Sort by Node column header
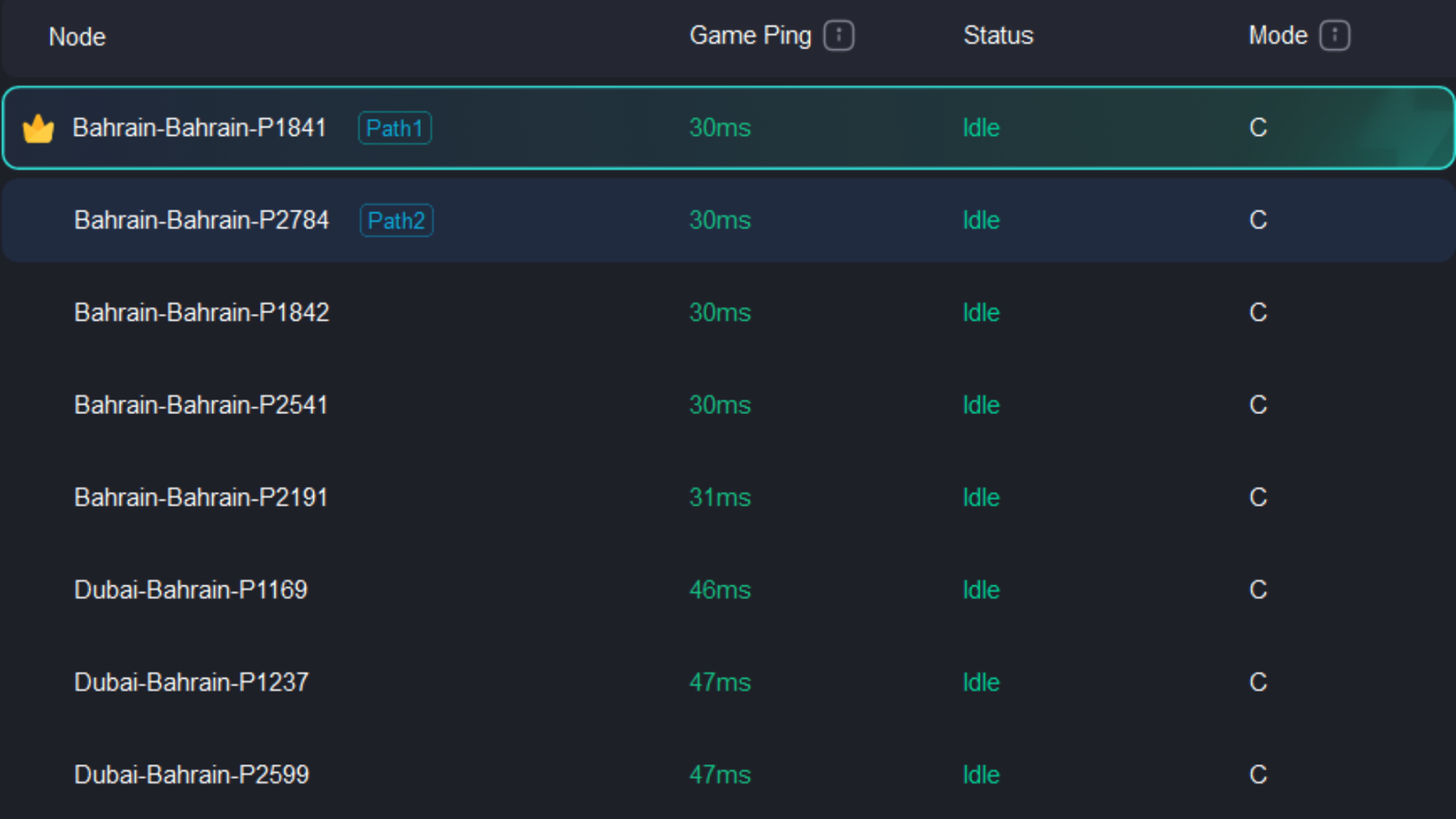 77,36
